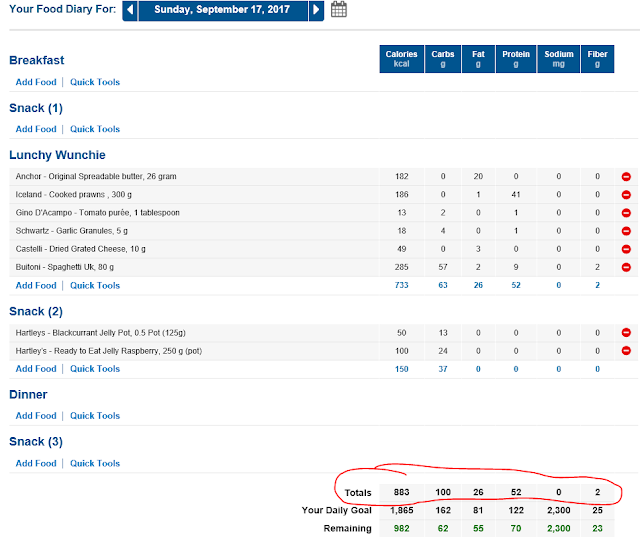Click Snack (2) calorie subtotal 150
This screenshot has width=640, height=537.
point(402,369)
